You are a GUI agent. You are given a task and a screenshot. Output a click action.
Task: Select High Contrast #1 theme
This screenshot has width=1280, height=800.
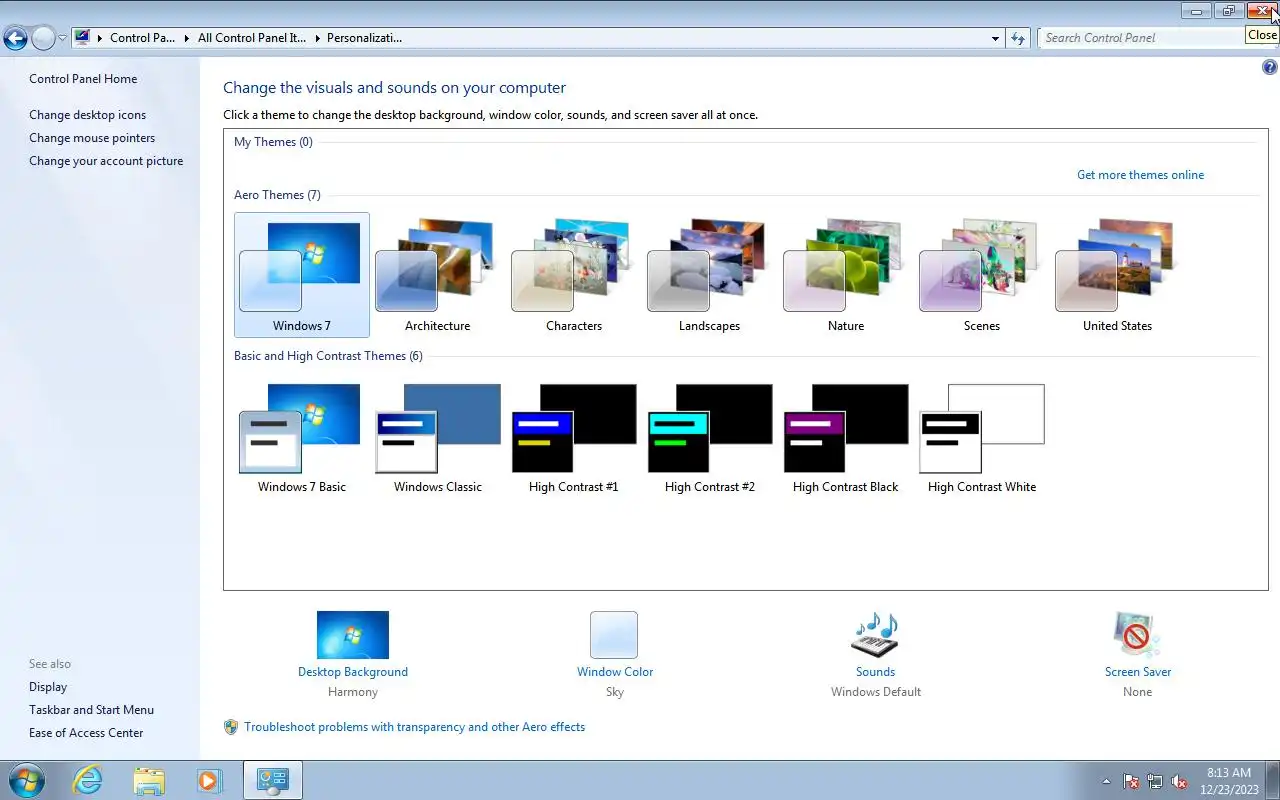(x=573, y=437)
